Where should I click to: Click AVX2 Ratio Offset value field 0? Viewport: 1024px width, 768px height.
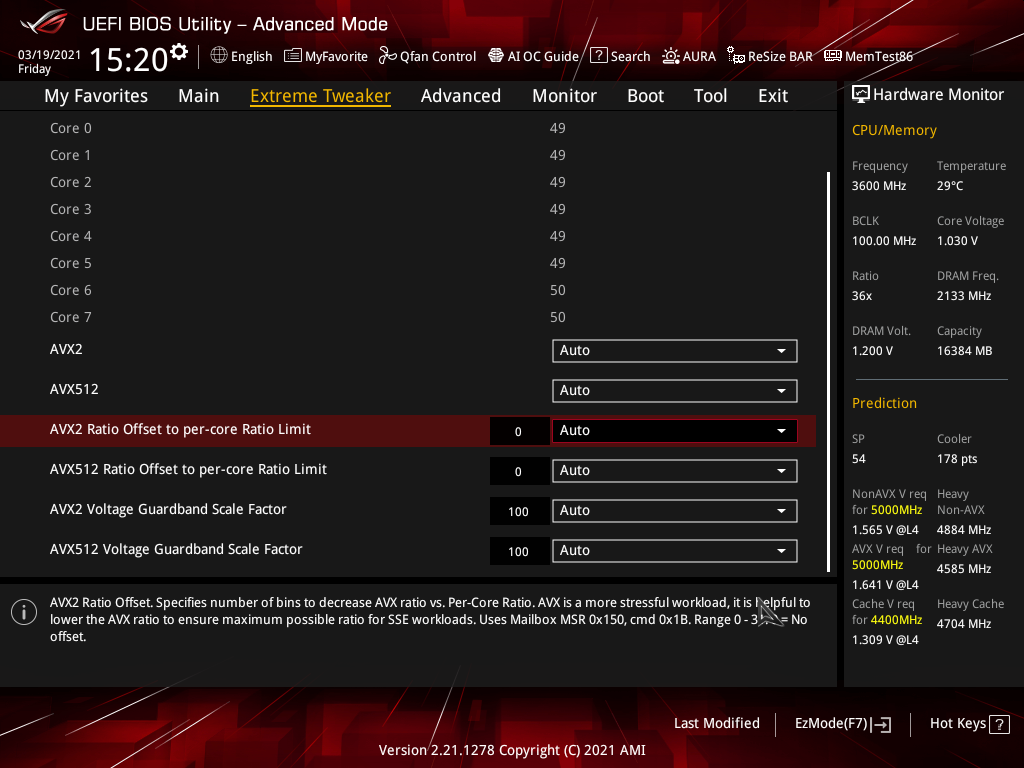519,432
